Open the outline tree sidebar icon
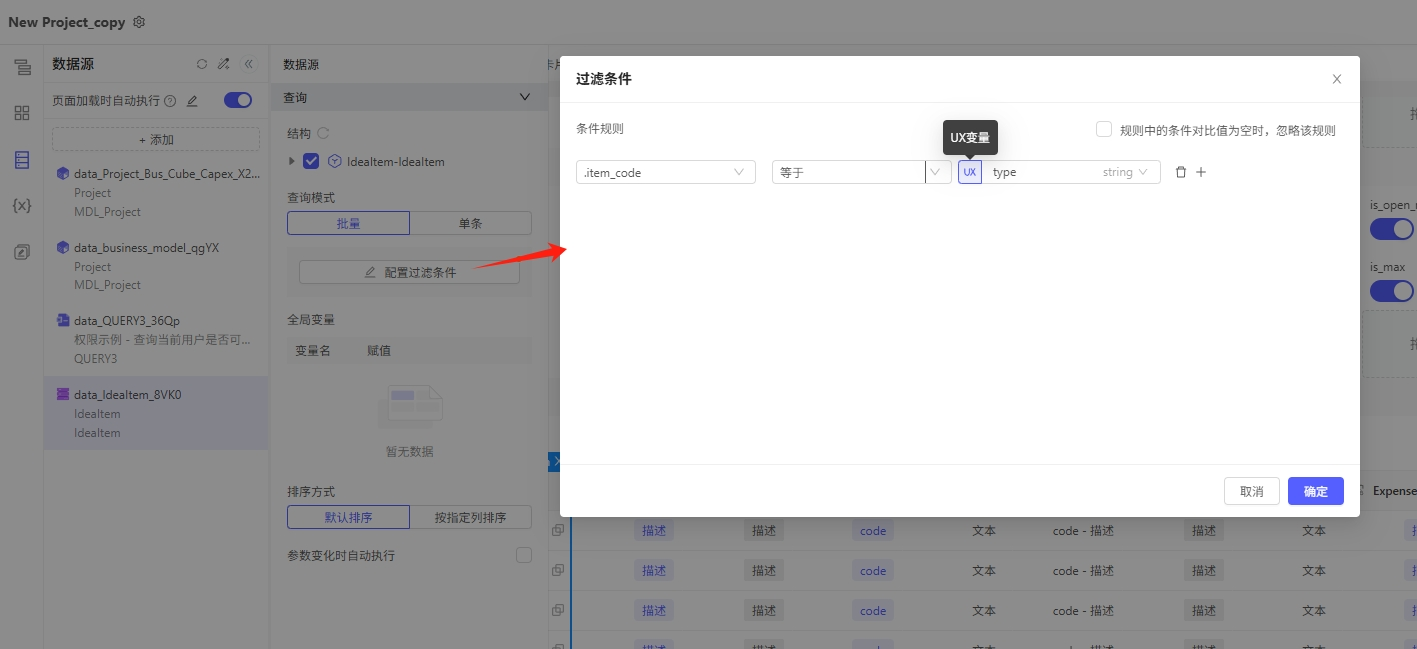The image size is (1417, 649). (22, 67)
